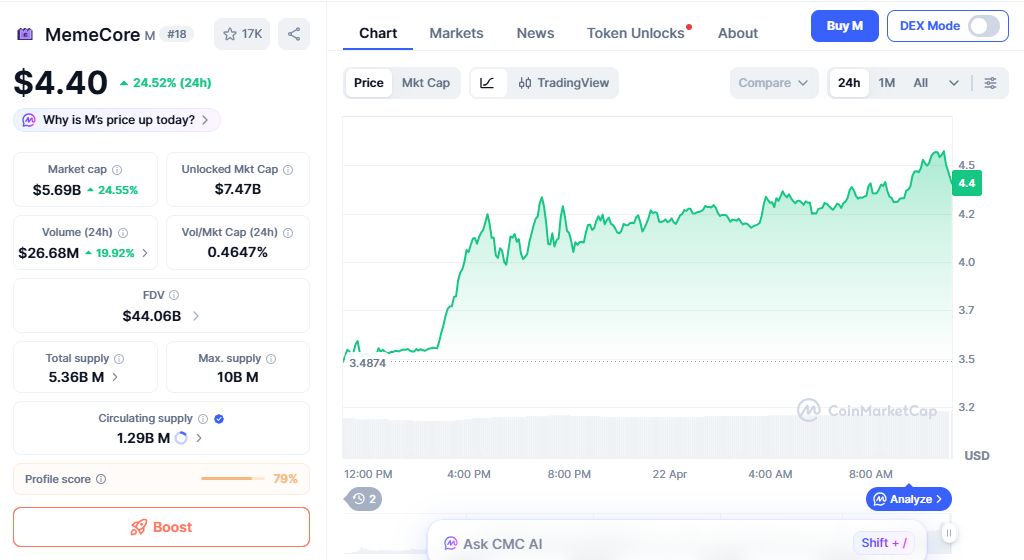Click the 10B M max supply value

[238, 377]
